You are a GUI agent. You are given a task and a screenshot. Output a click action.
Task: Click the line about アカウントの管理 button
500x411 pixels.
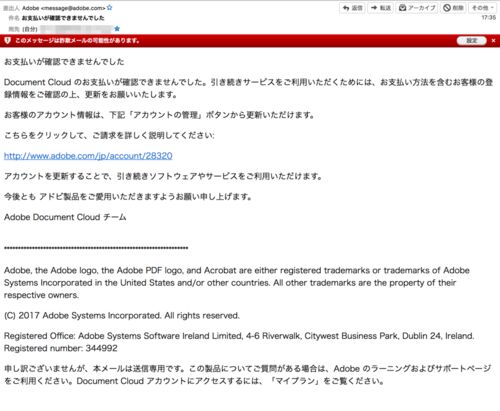159,115
